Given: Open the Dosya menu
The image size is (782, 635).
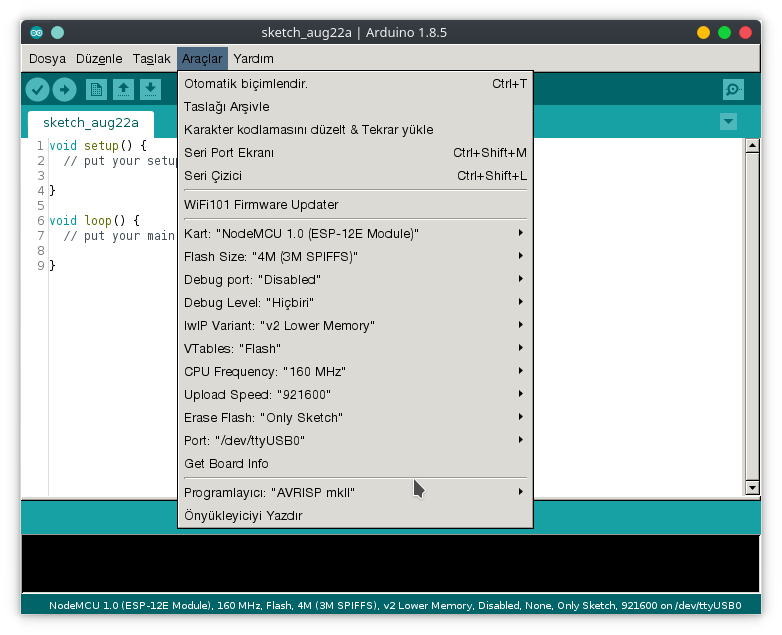Looking at the screenshot, I should pyautogui.click(x=47, y=59).
